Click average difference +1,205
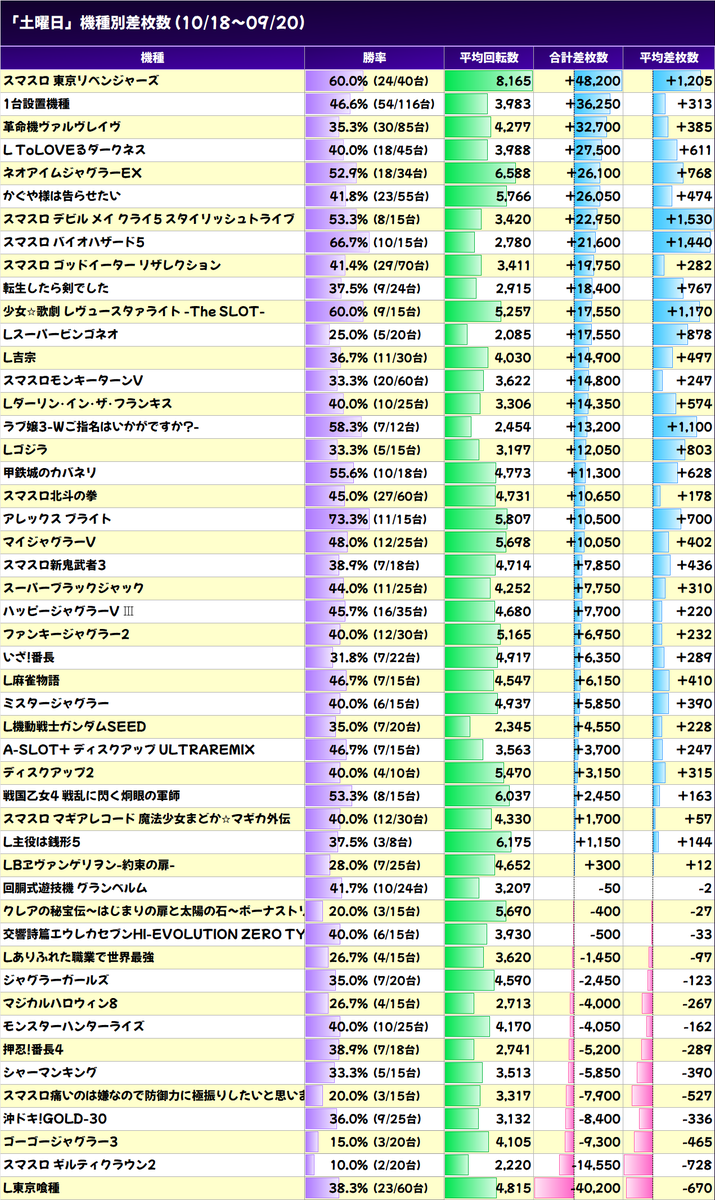The height and width of the screenshot is (1200, 715). click(x=688, y=80)
